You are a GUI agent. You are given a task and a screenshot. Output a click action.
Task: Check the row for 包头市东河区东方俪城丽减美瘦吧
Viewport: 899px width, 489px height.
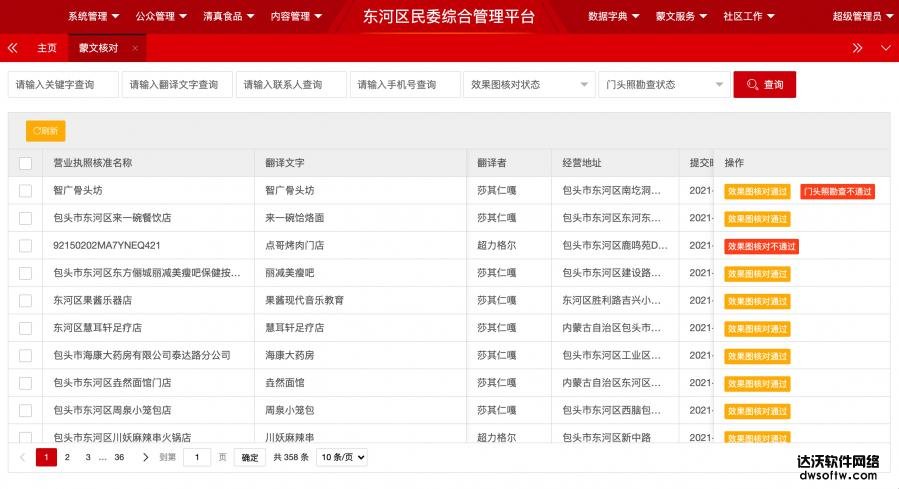[25, 273]
